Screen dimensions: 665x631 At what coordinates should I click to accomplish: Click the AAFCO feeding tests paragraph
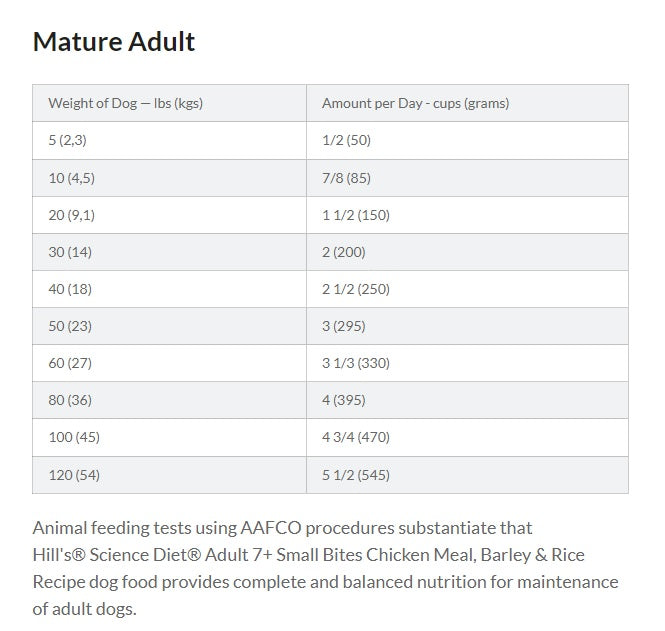(x=325, y=568)
